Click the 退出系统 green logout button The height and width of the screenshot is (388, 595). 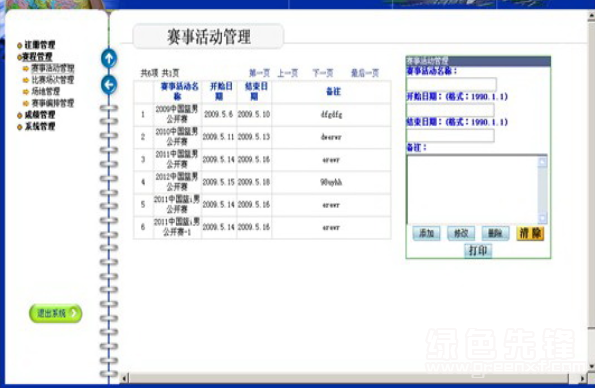pos(56,314)
